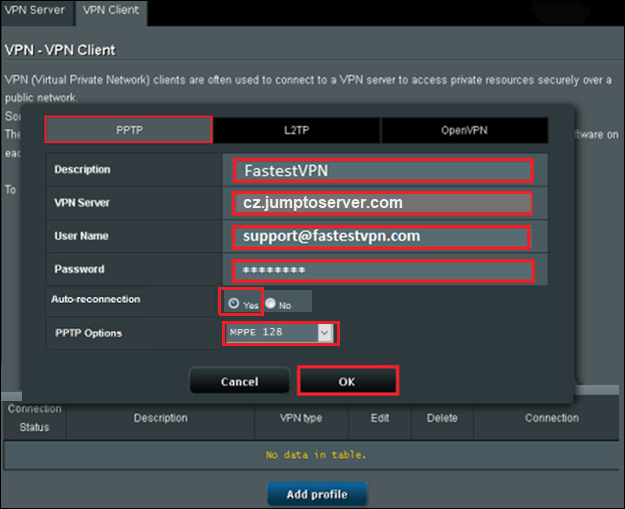Screen dimensions: 625x509
Task: Click the Edit column header
Action: click(x=380, y=418)
